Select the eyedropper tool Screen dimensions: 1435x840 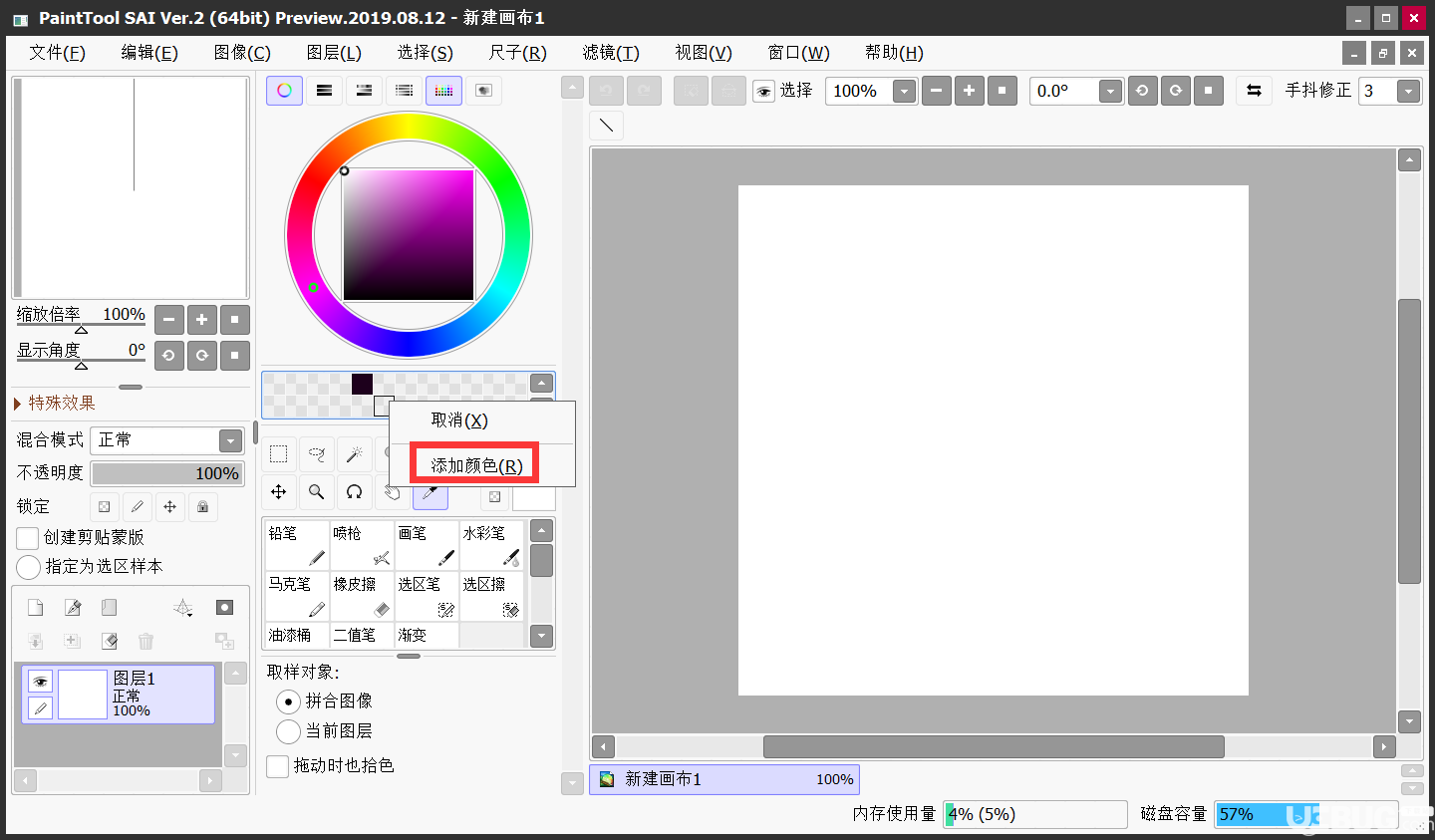pos(430,494)
